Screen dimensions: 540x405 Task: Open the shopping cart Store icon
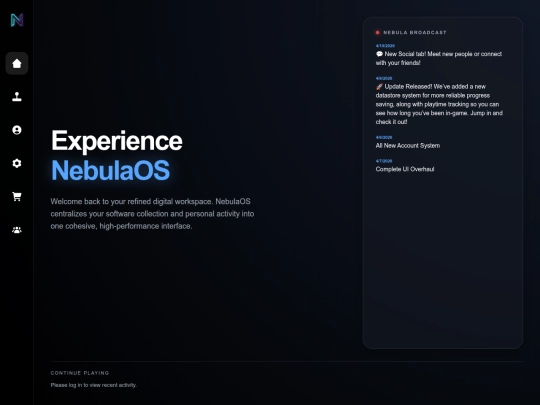pyautogui.click(x=17, y=196)
